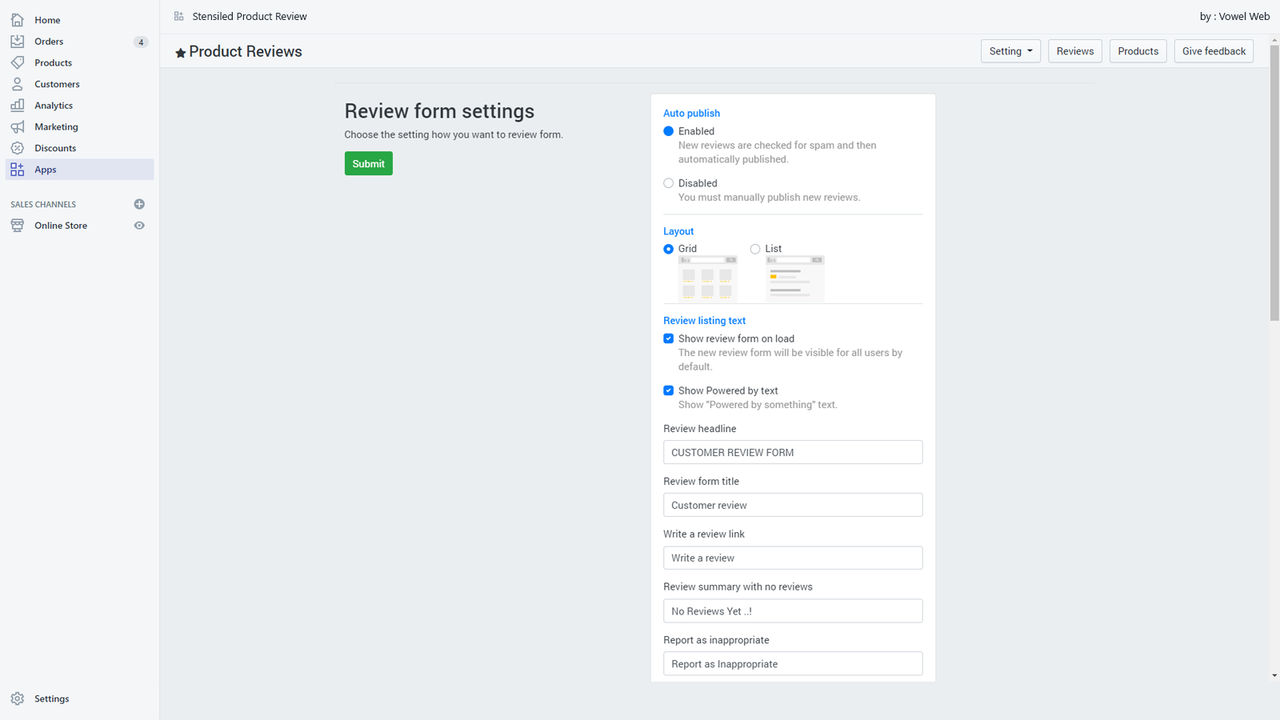Open the Products tab at the top

coord(1137,50)
